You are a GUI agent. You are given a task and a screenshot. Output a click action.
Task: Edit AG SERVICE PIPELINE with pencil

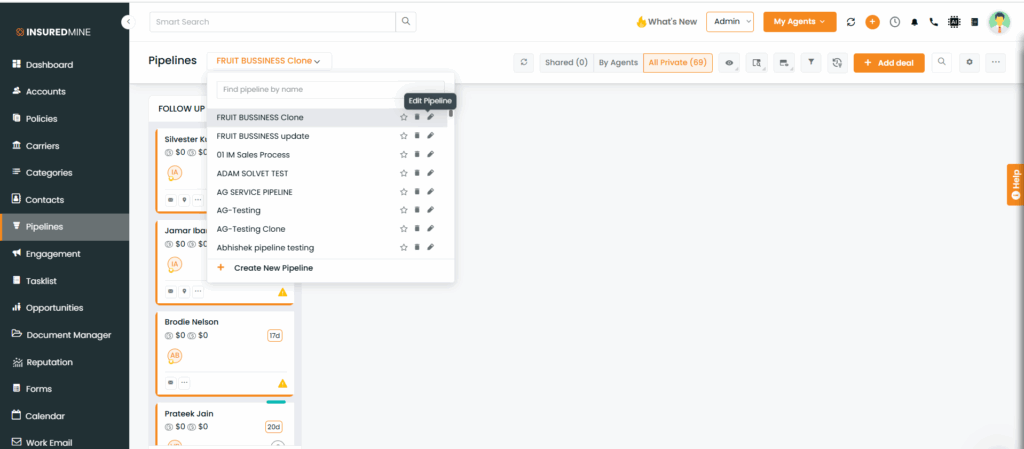point(430,191)
